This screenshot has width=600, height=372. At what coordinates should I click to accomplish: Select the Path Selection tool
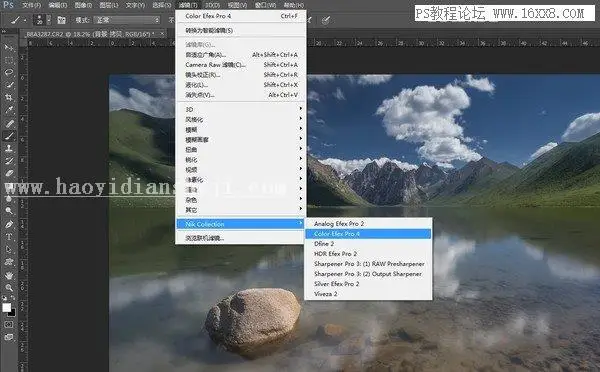(9, 250)
